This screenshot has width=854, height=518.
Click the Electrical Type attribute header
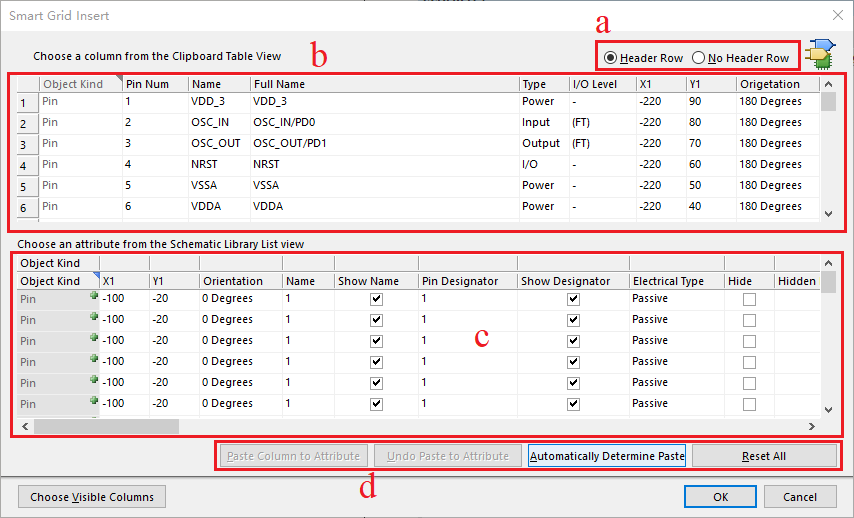(676, 281)
